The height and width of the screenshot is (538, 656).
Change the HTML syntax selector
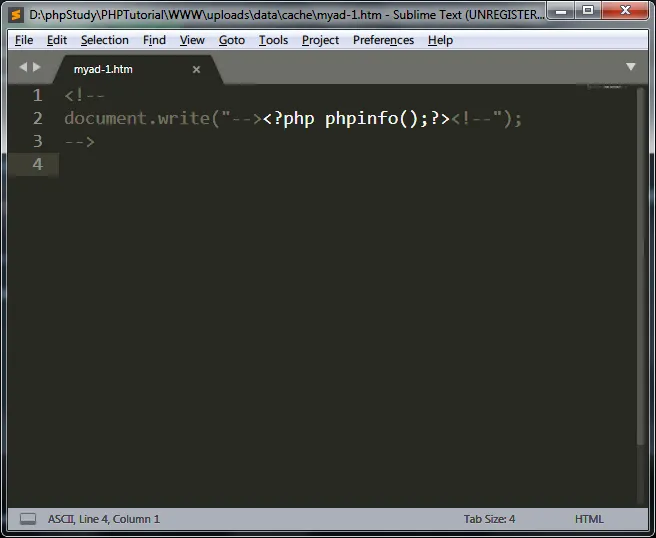(589, 519)
